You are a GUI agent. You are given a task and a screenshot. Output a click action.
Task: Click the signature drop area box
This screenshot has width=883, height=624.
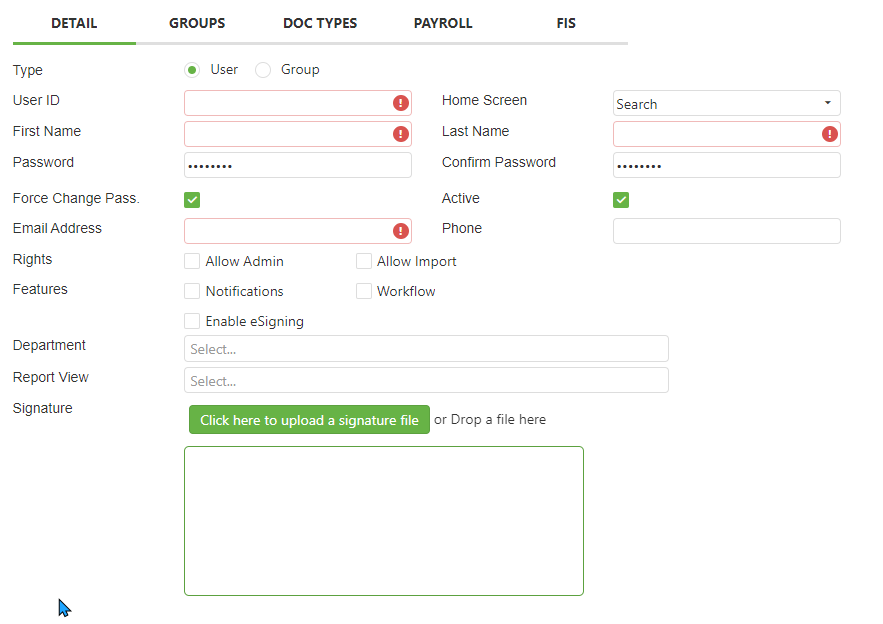pos(383,521)
